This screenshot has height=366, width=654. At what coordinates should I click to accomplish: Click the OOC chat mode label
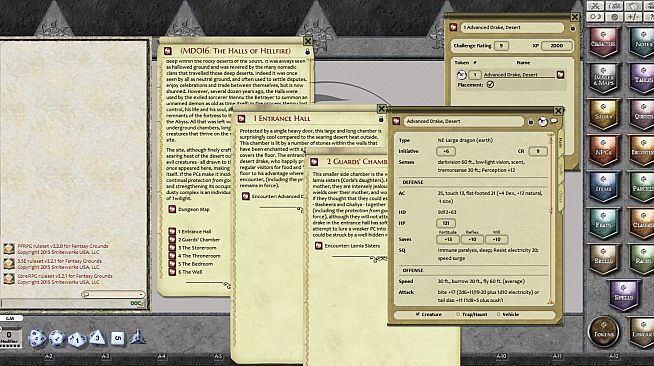(x=136, y=303)
